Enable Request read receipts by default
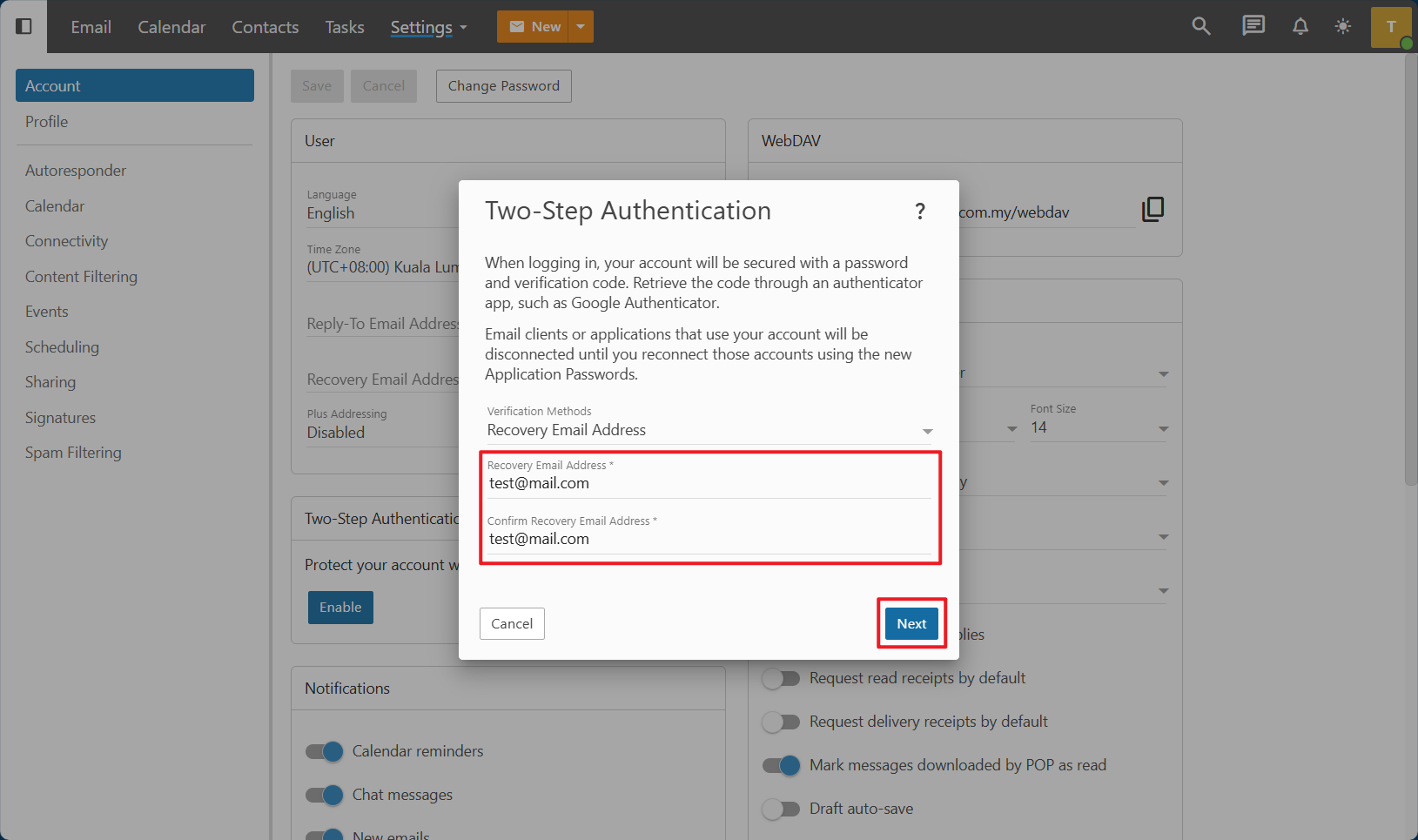This screenshot has height=840, width=1418. tap(781, 678)
